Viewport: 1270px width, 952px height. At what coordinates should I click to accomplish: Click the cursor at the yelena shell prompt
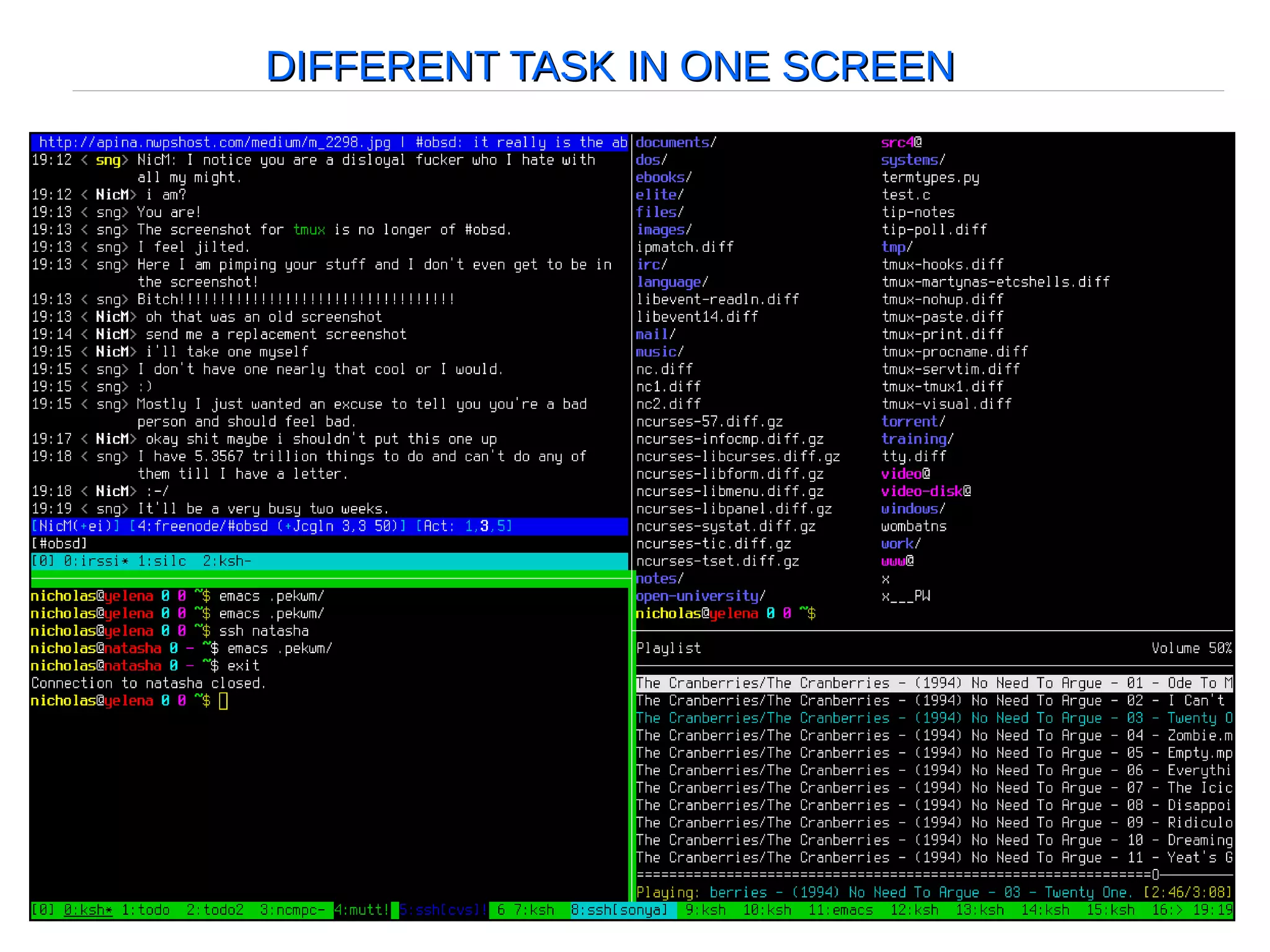pos(223,701)
